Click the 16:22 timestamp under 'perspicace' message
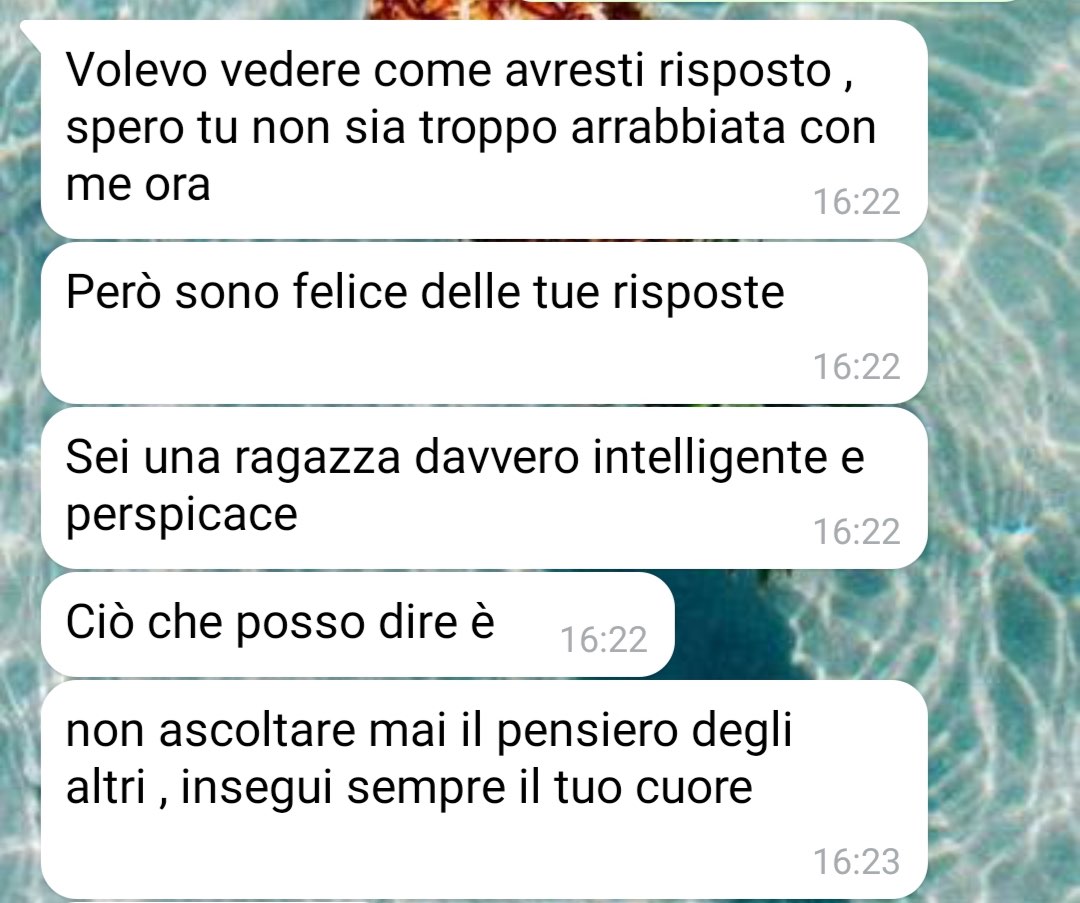This screenshot has width=1080, height=903. [856, 532]
